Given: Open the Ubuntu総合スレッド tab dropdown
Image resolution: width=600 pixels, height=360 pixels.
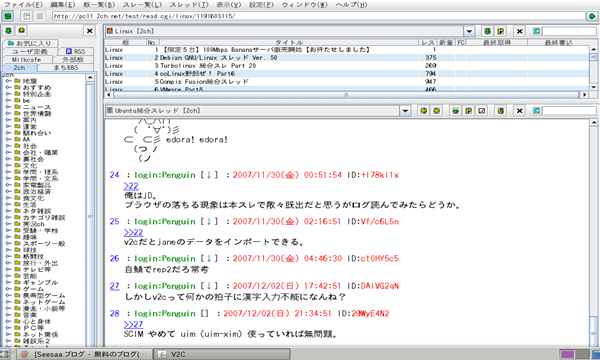Looking at the screenshot, I should pyautogui.click(x=405, y=111).
